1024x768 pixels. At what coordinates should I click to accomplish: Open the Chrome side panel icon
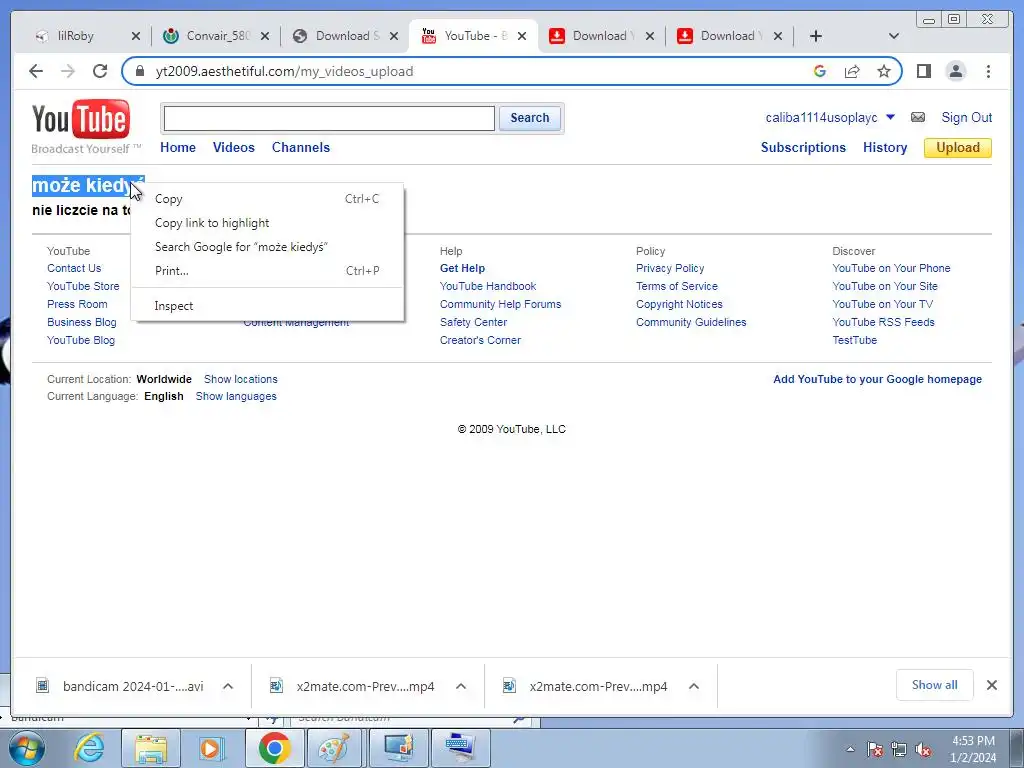click(923, 71)
